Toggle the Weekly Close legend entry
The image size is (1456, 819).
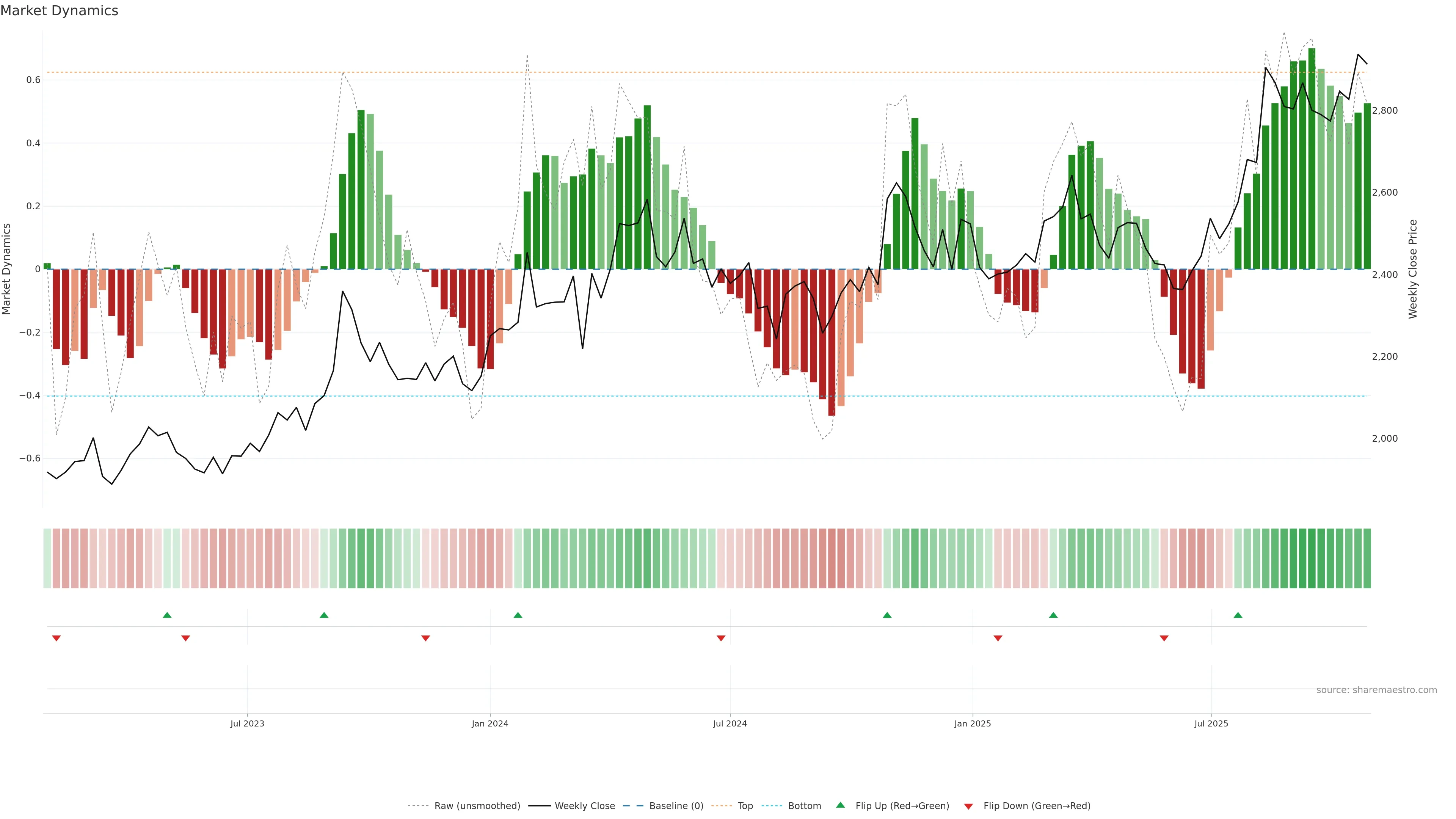click(584, 806)
